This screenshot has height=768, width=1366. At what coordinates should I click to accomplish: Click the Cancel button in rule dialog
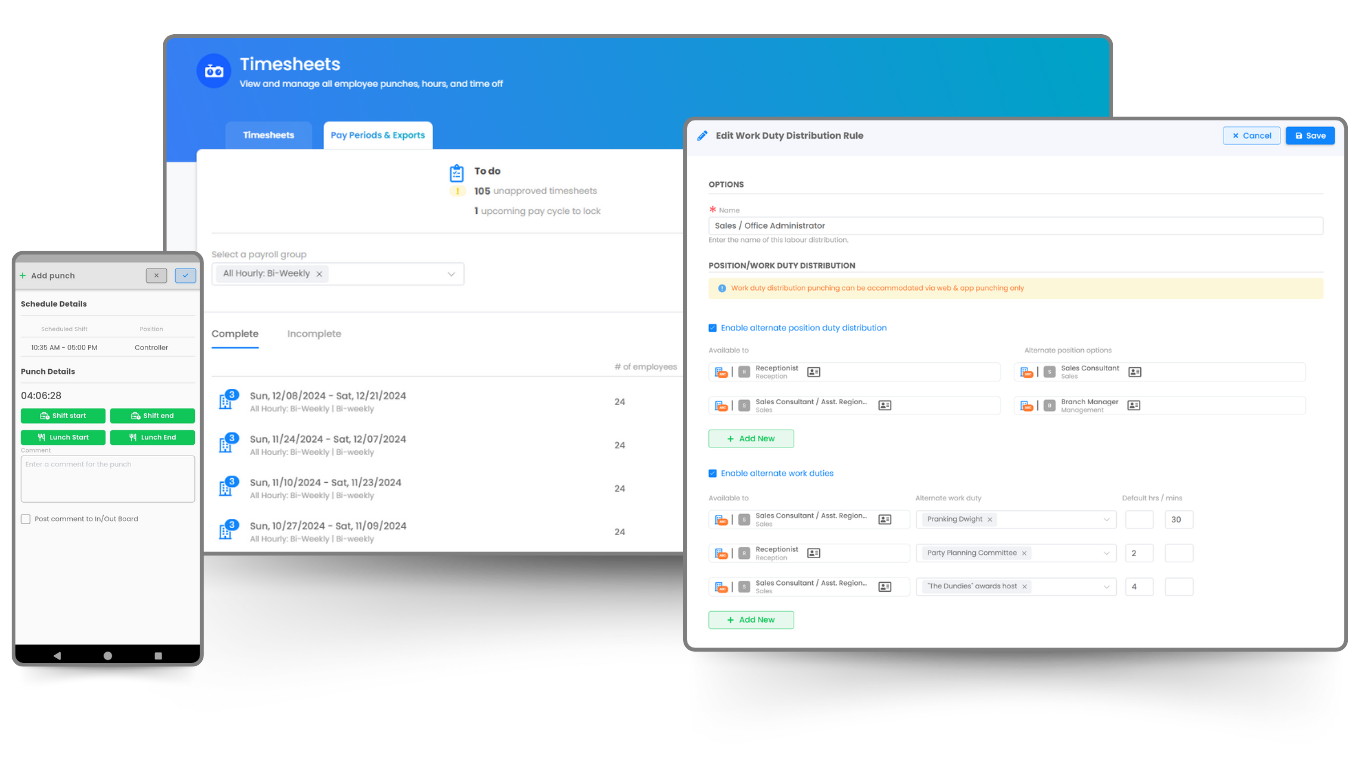[1252, 136]
